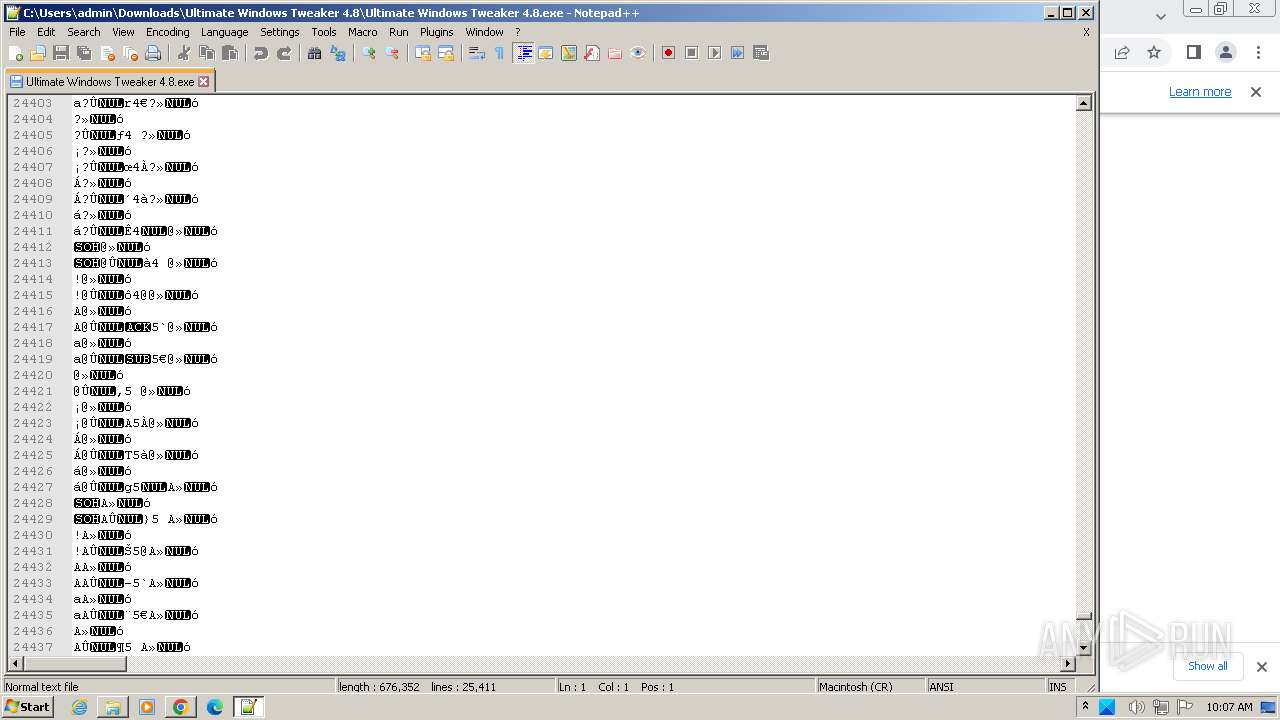Click the INS mode indicator in status bar
This screenshot has height=720, width=1280.
pyautogui.click(x=1058, y=686)
